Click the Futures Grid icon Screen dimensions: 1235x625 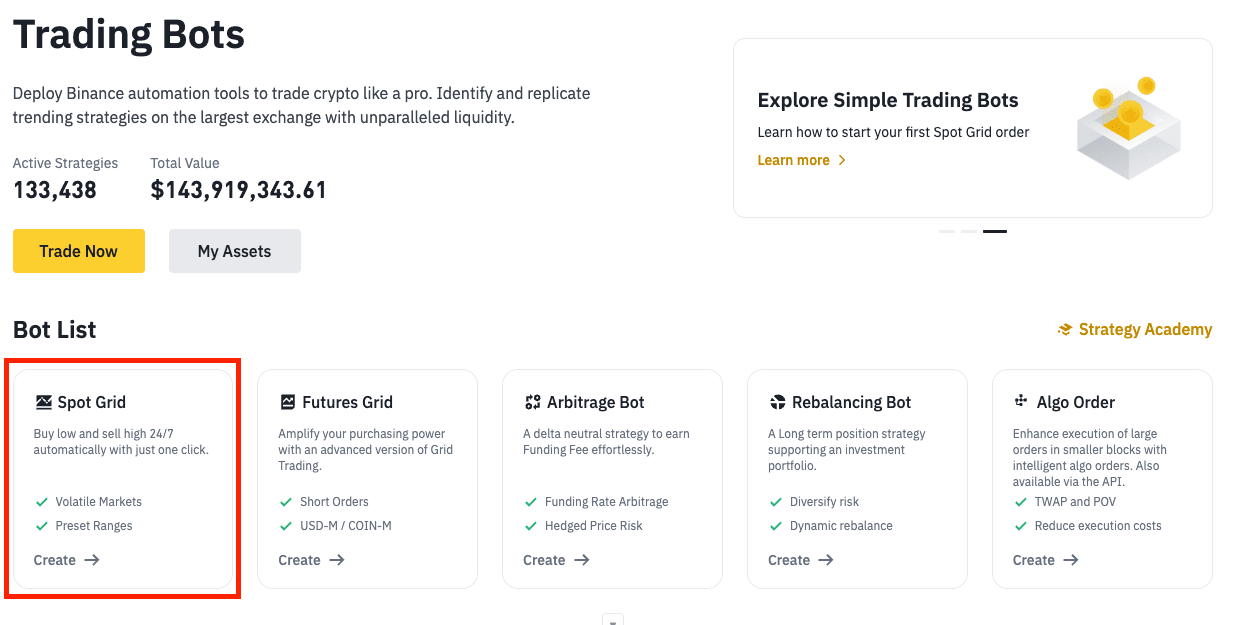point(288,402)
